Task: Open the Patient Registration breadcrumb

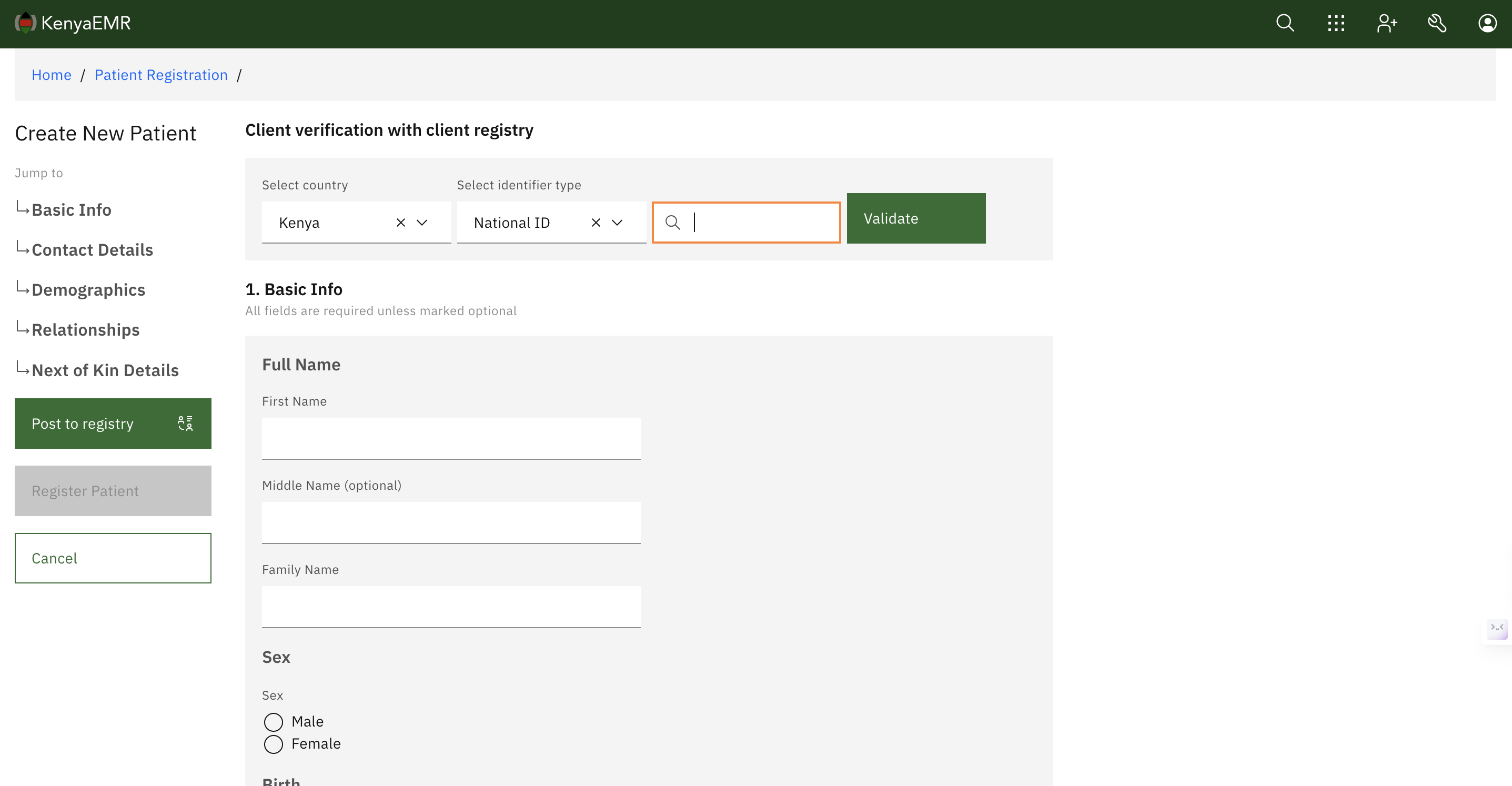Action: tap(161, 75)
